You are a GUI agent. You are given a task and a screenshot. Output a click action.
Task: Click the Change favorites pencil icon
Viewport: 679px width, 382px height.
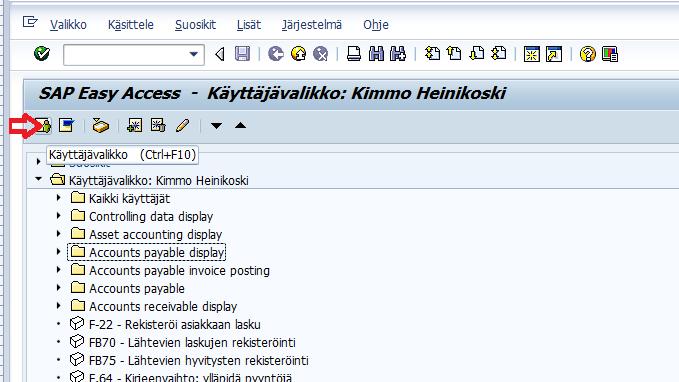[x=183, y=126]
